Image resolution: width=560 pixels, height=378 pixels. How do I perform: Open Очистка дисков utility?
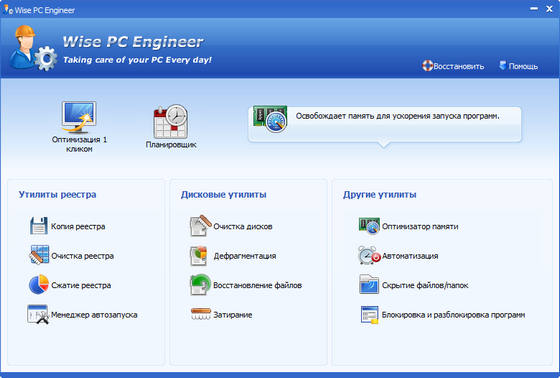[x=243, y=227]
